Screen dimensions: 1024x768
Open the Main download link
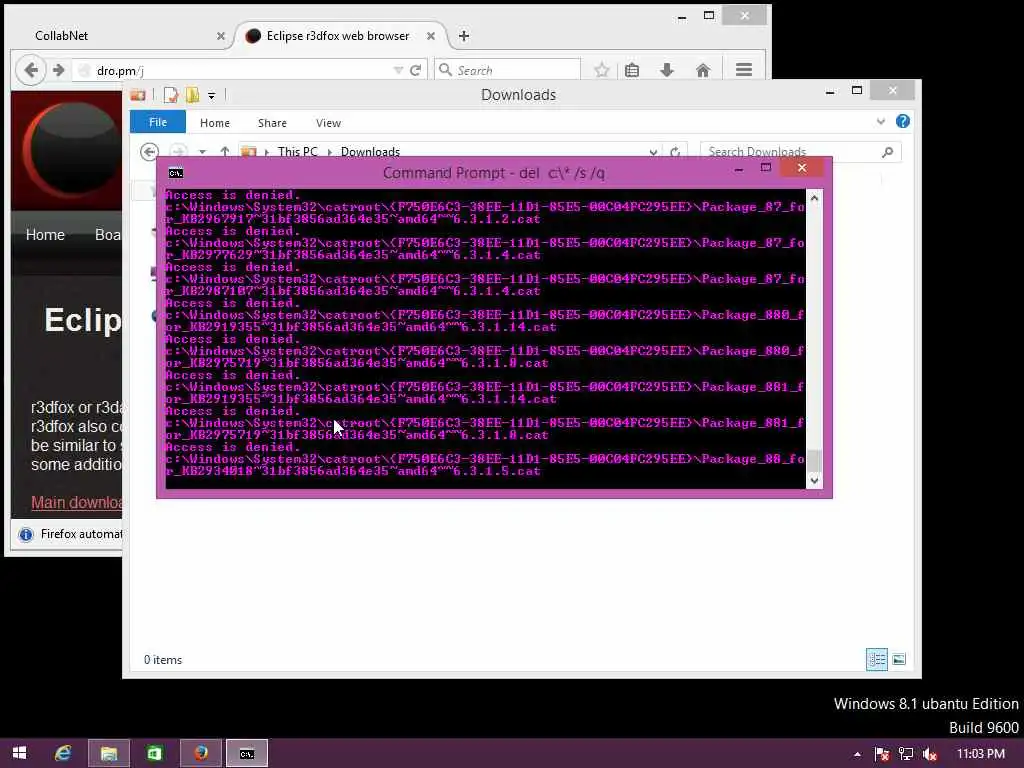coord(76,502)
